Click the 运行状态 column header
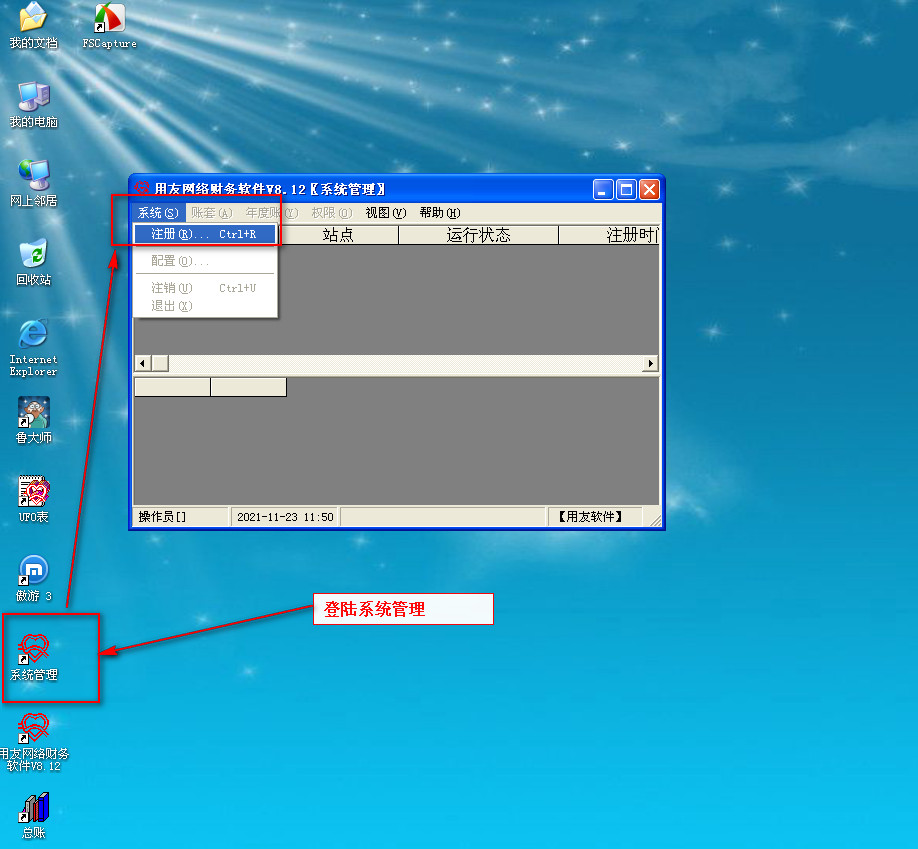 [x=478, y=235]
